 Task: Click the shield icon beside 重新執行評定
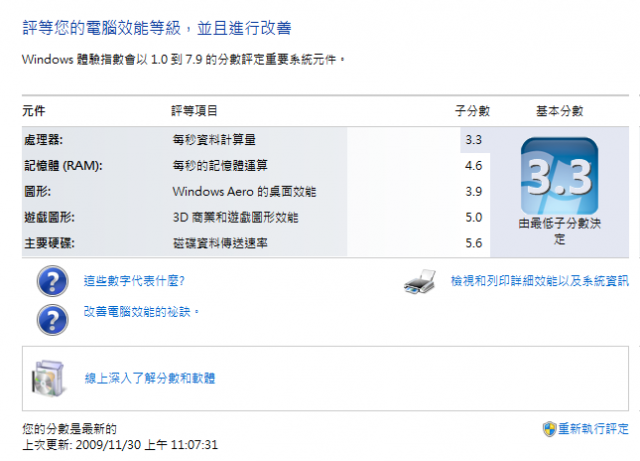[x=549, y=429]
